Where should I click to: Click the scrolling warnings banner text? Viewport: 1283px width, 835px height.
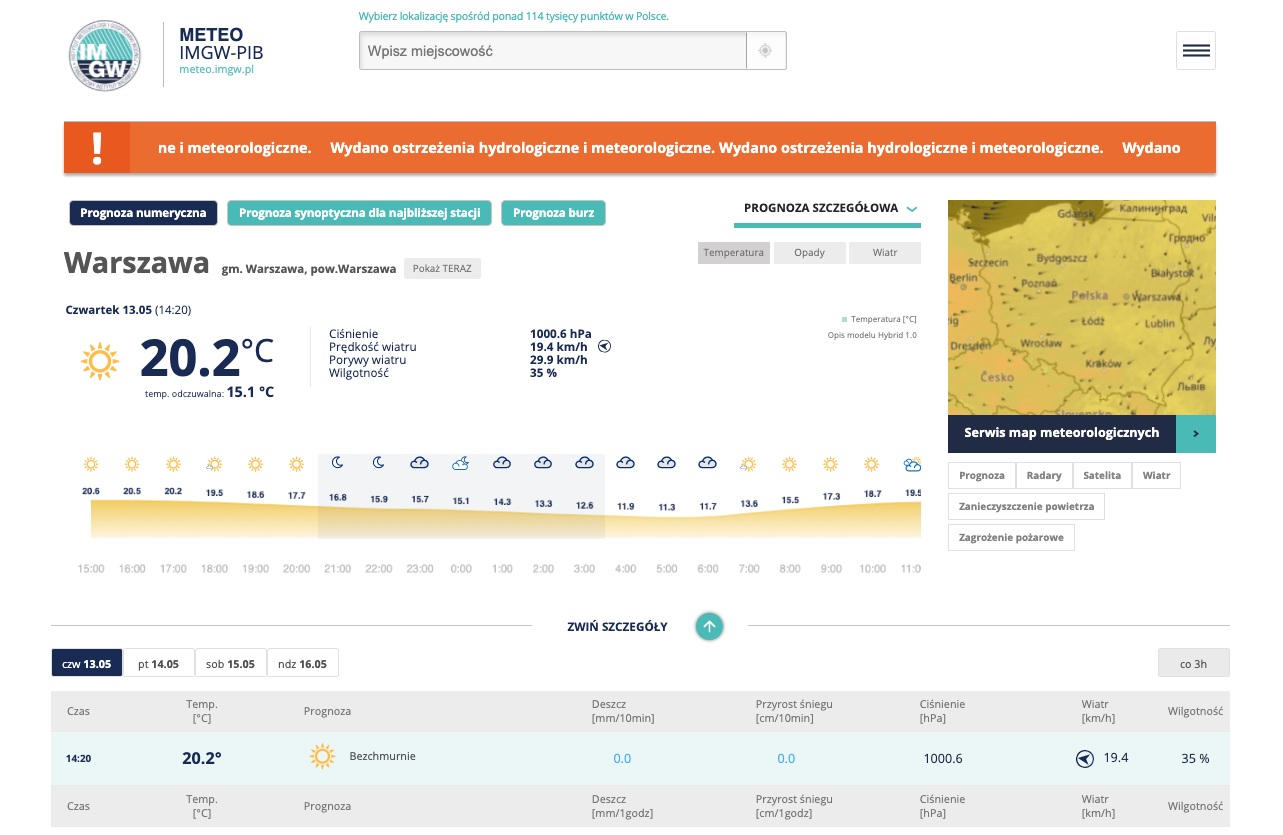pos(670,148)
